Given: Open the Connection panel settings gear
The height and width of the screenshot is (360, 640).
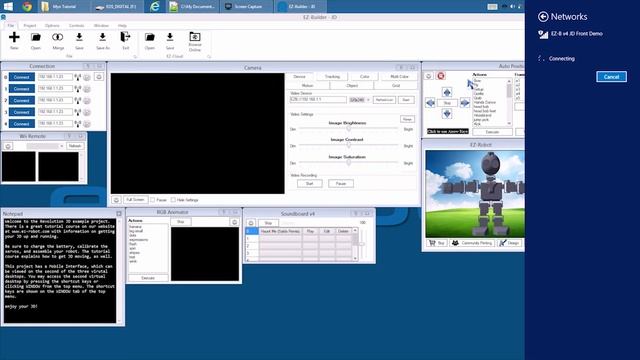Looking at the screenshot, I should [x=99, y=77].
